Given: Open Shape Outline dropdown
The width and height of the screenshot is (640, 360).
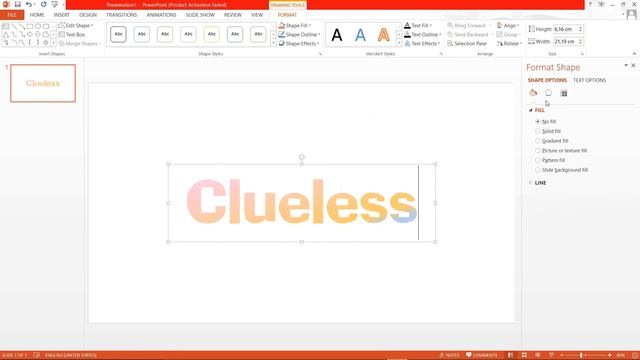Looking at the screenshot, I should [300, 35].
